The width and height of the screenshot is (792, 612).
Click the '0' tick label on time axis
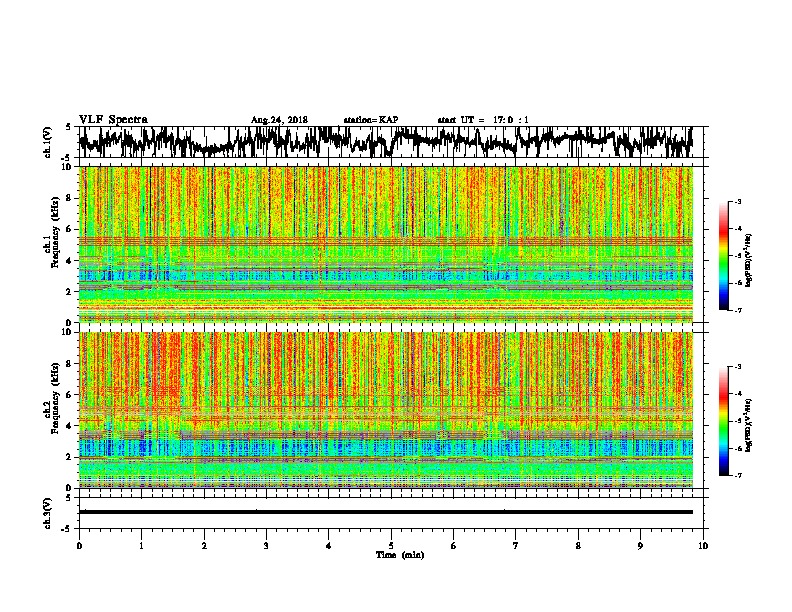pos(79,545)
